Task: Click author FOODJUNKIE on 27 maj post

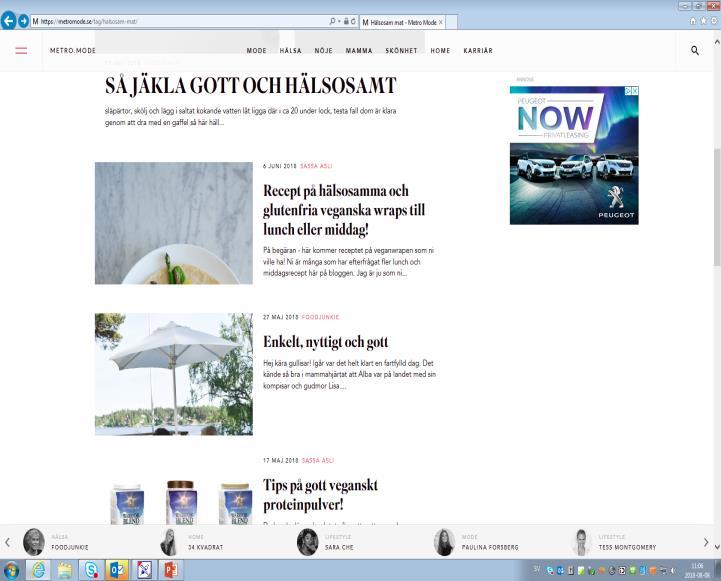Action: [x=320, y=317]
